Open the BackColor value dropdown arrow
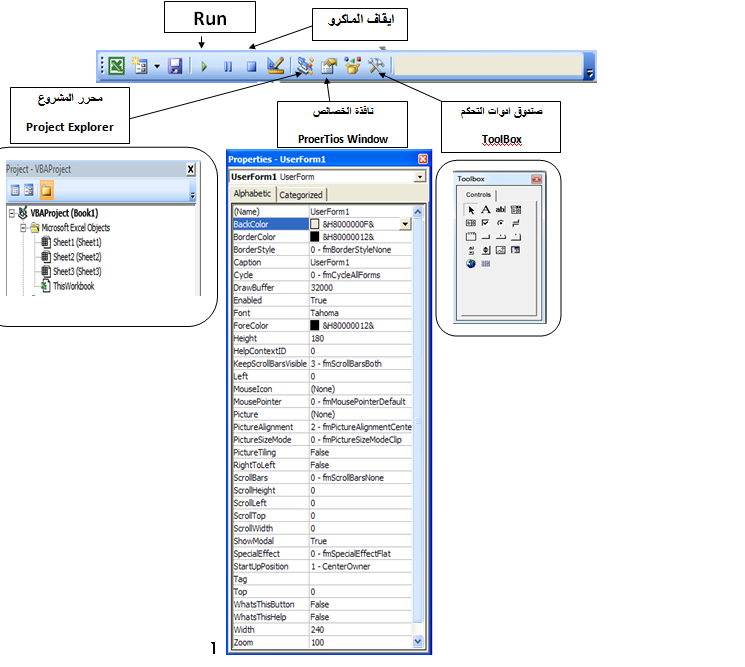745x667 pixels. pyautogui.click(x=405, y=224)
